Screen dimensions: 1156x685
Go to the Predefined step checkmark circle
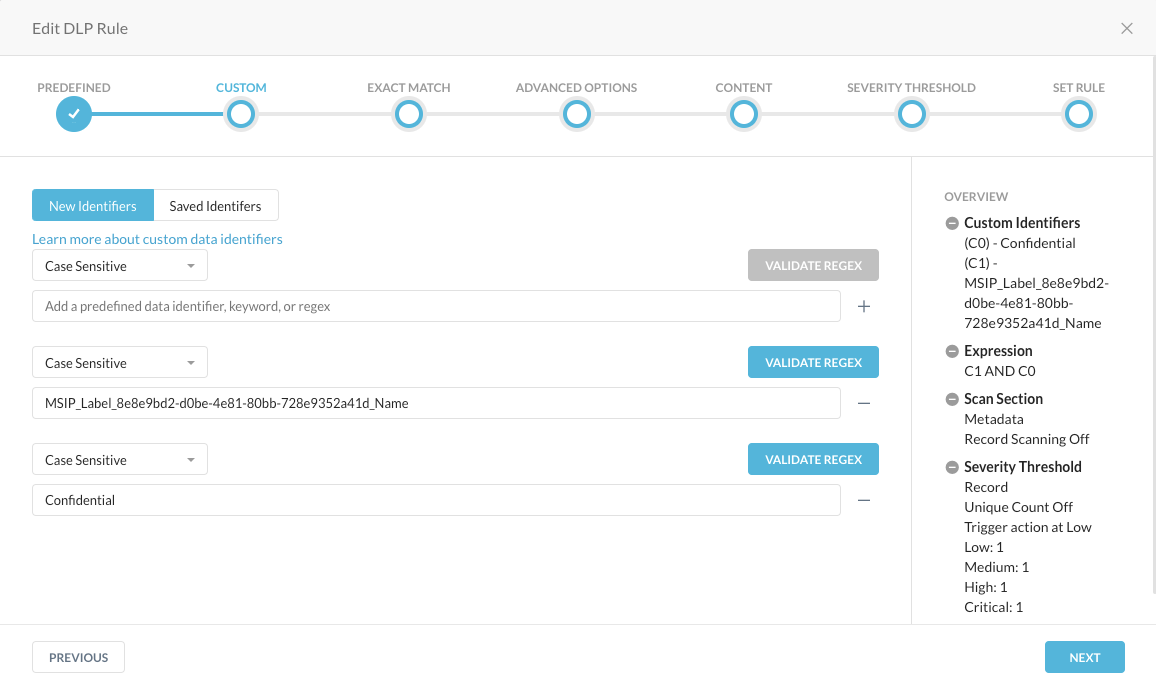[74, 114]
